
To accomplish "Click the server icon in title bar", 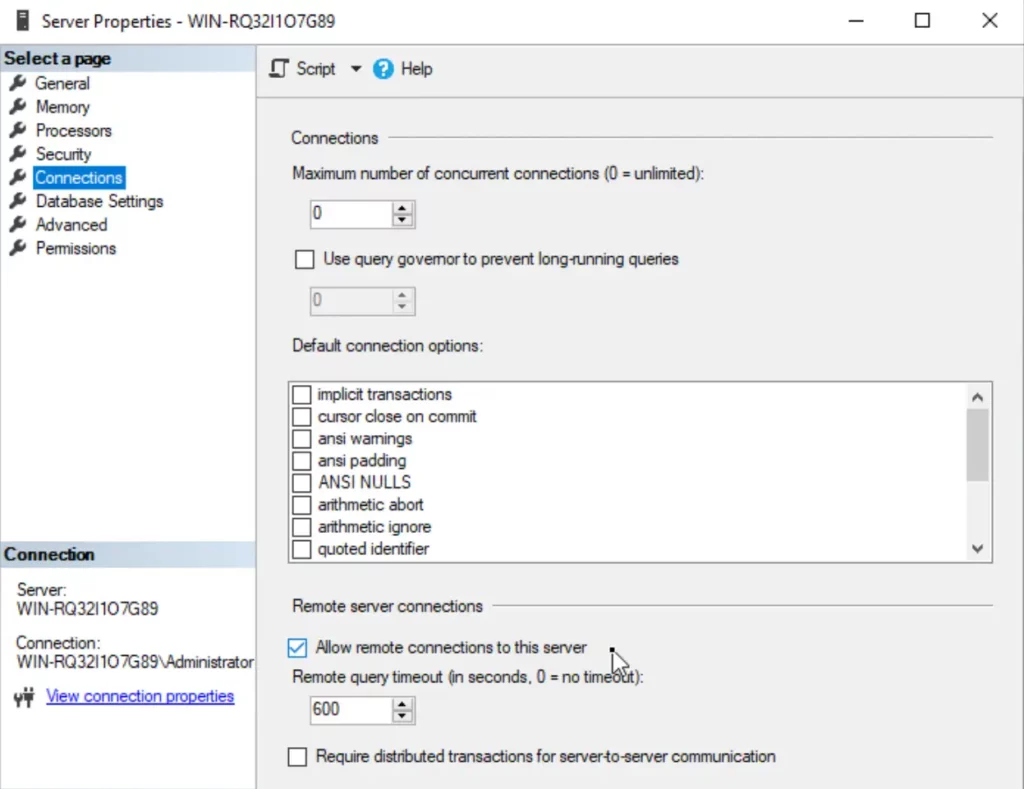I will (23, 20).
